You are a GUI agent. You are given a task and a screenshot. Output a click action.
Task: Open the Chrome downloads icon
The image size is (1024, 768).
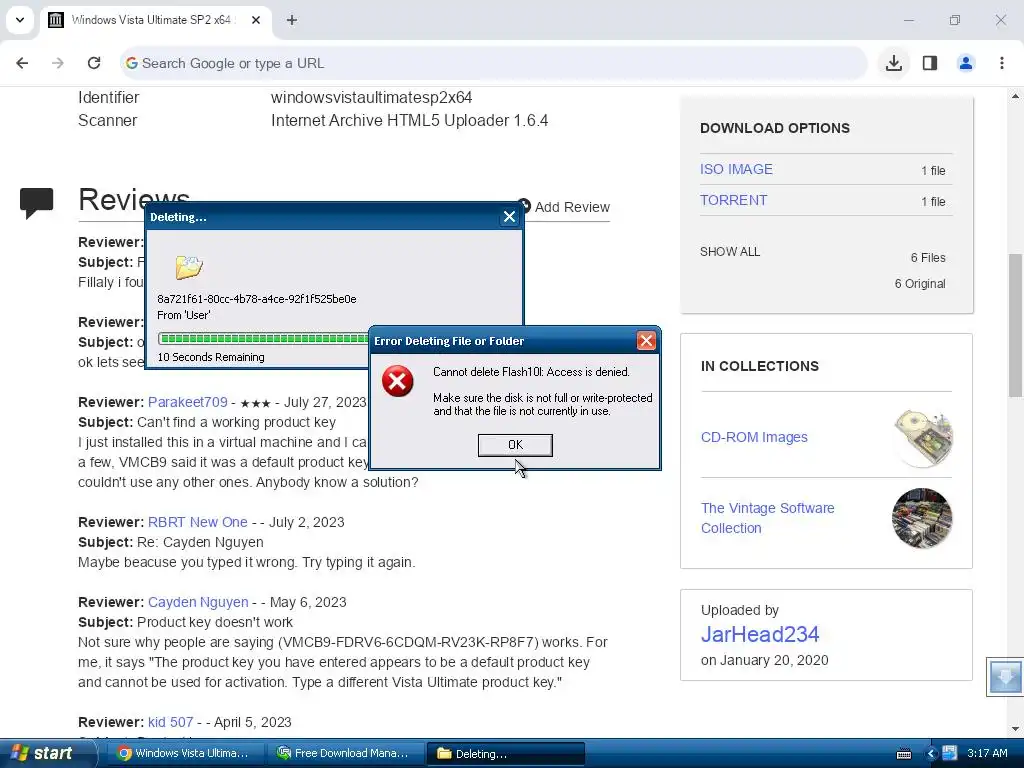(893, 63)
